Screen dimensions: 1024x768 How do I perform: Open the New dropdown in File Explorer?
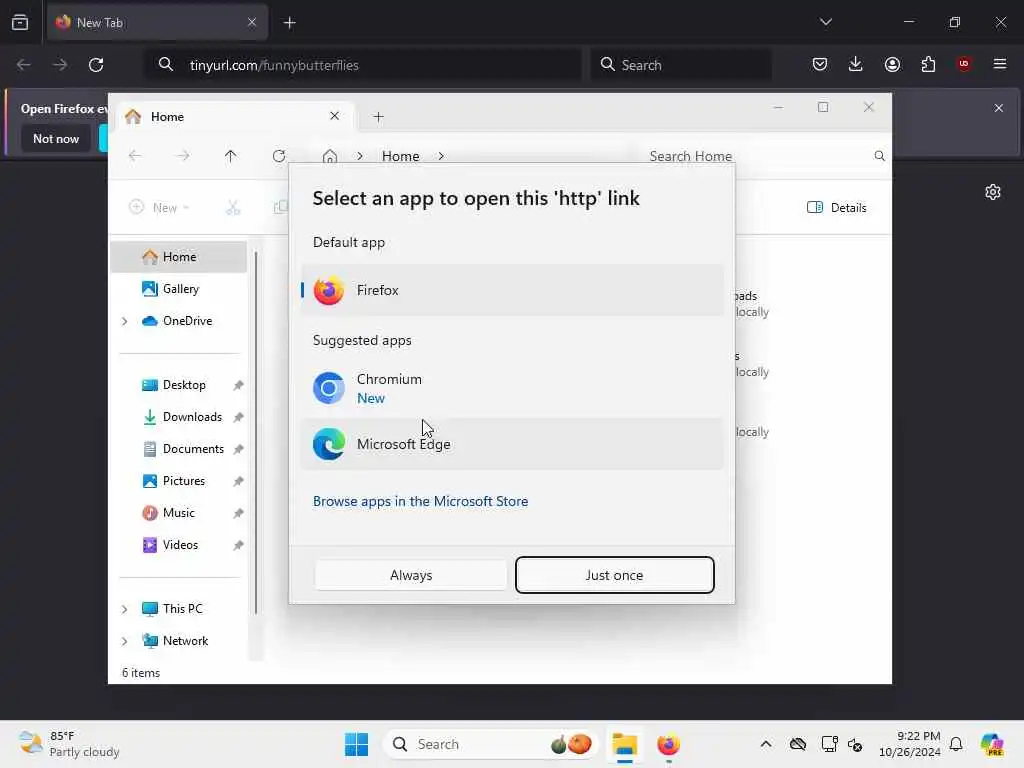(x=159, y=208)
